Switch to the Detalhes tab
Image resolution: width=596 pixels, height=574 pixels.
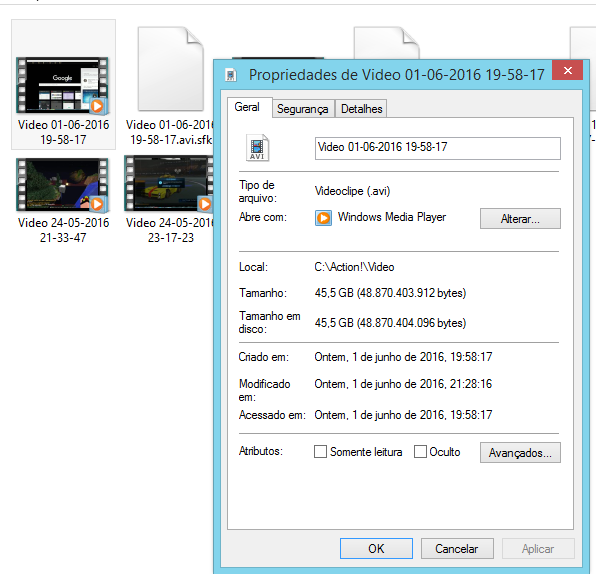(x=361, y=109)
